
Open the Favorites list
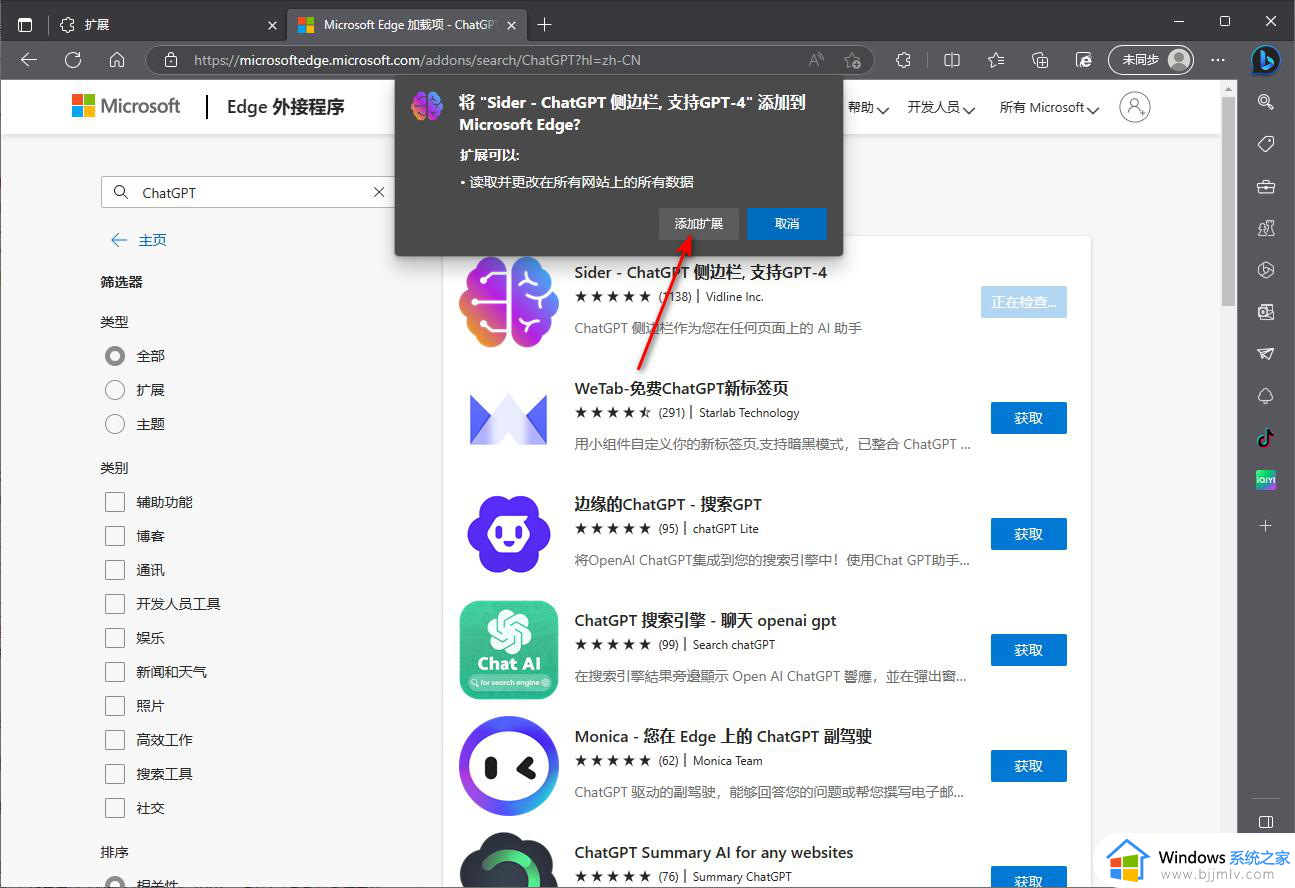[x=996, y=60]
